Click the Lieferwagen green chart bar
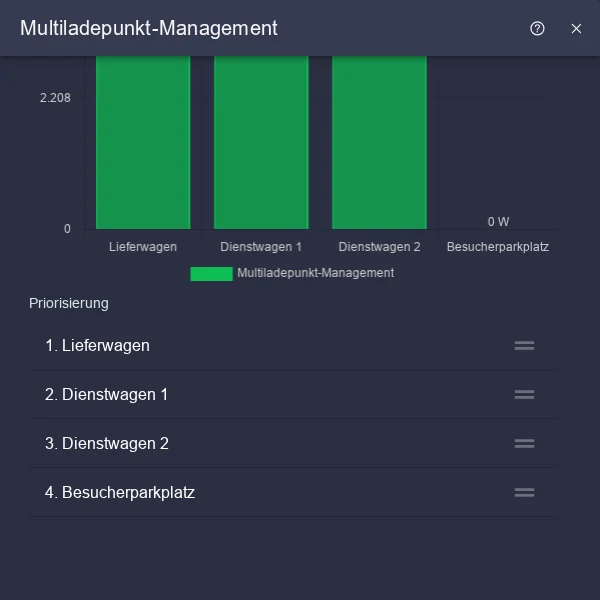This screenshot has width=600, height=600. [143, 142]
